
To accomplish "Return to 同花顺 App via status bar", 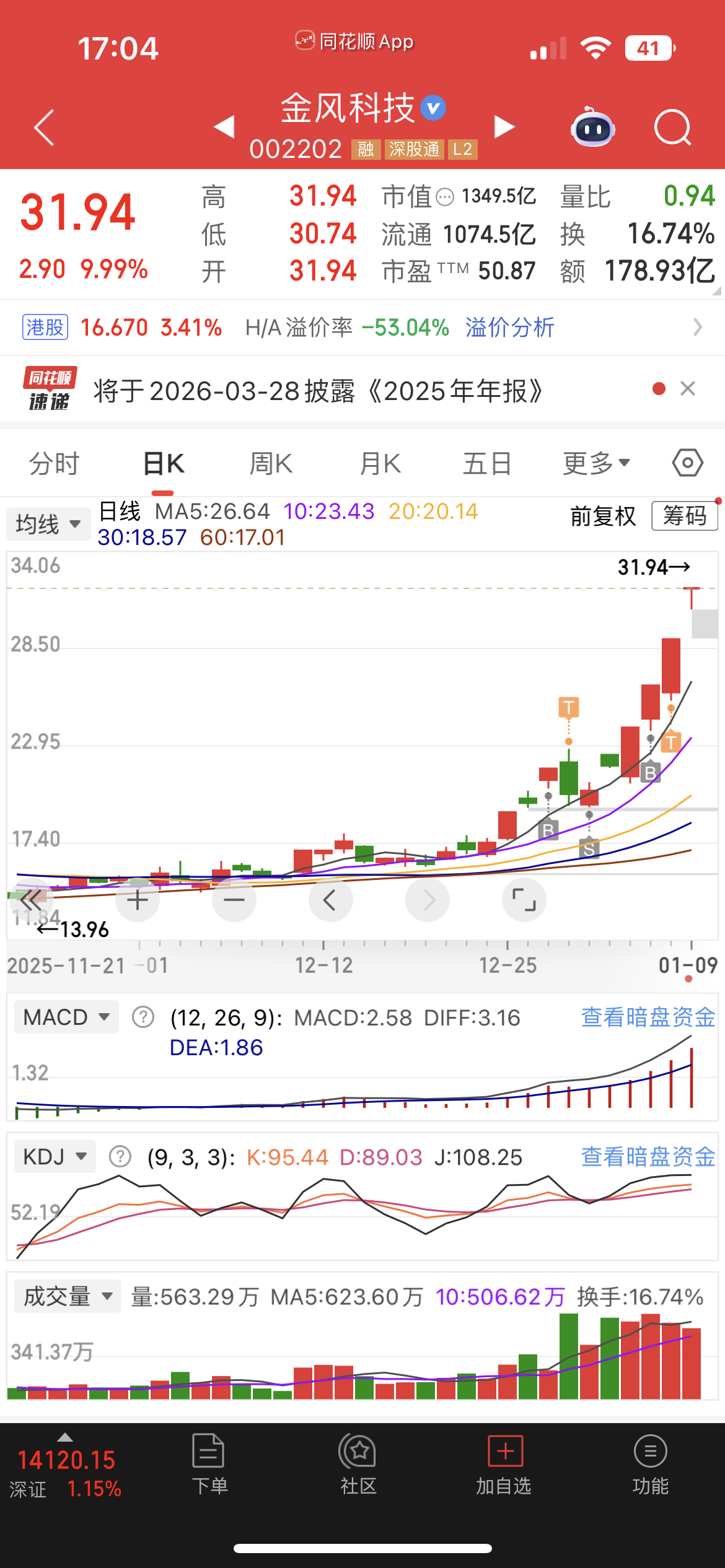I will 354,41.
